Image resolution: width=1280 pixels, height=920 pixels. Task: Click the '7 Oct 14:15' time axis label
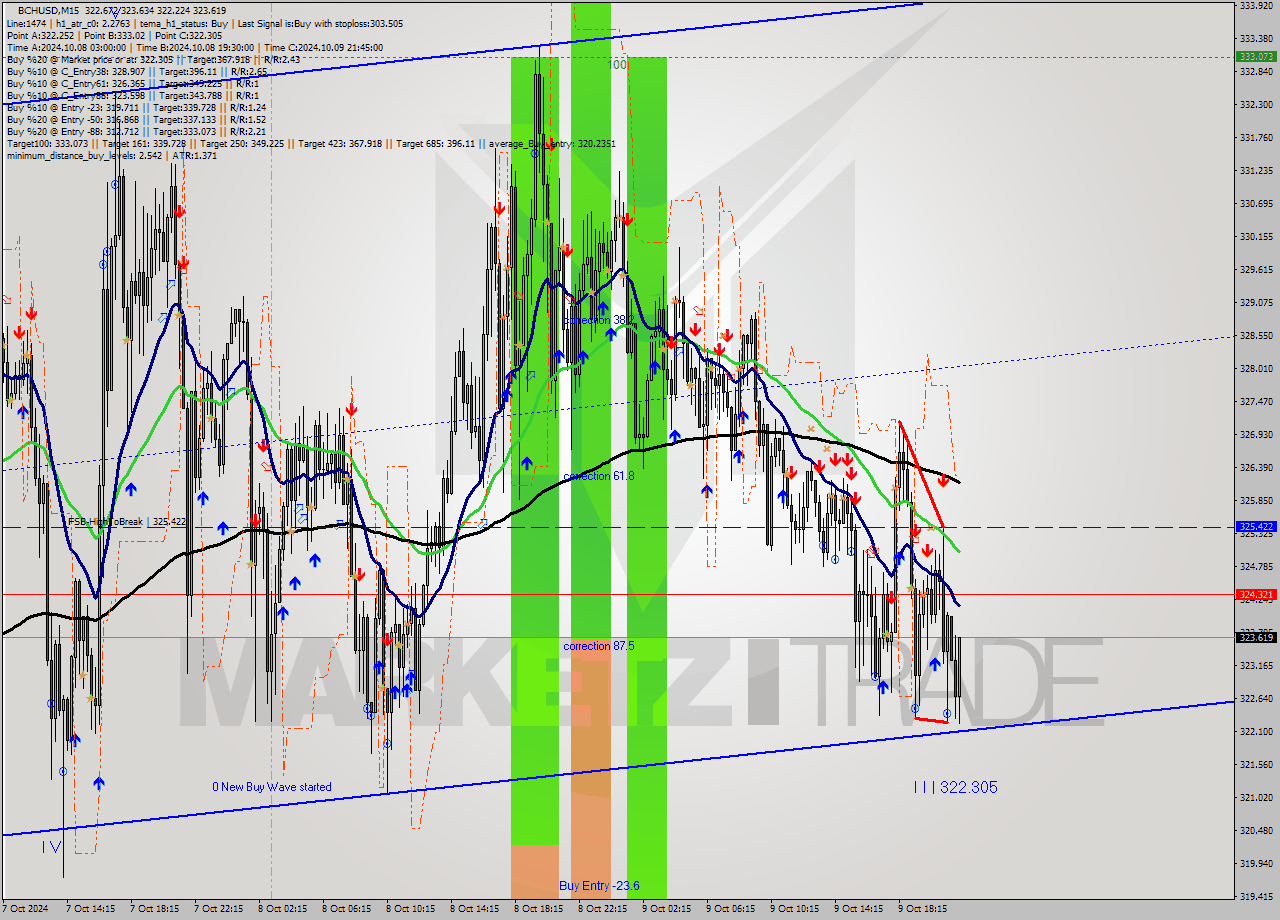(x=90, y=909)
